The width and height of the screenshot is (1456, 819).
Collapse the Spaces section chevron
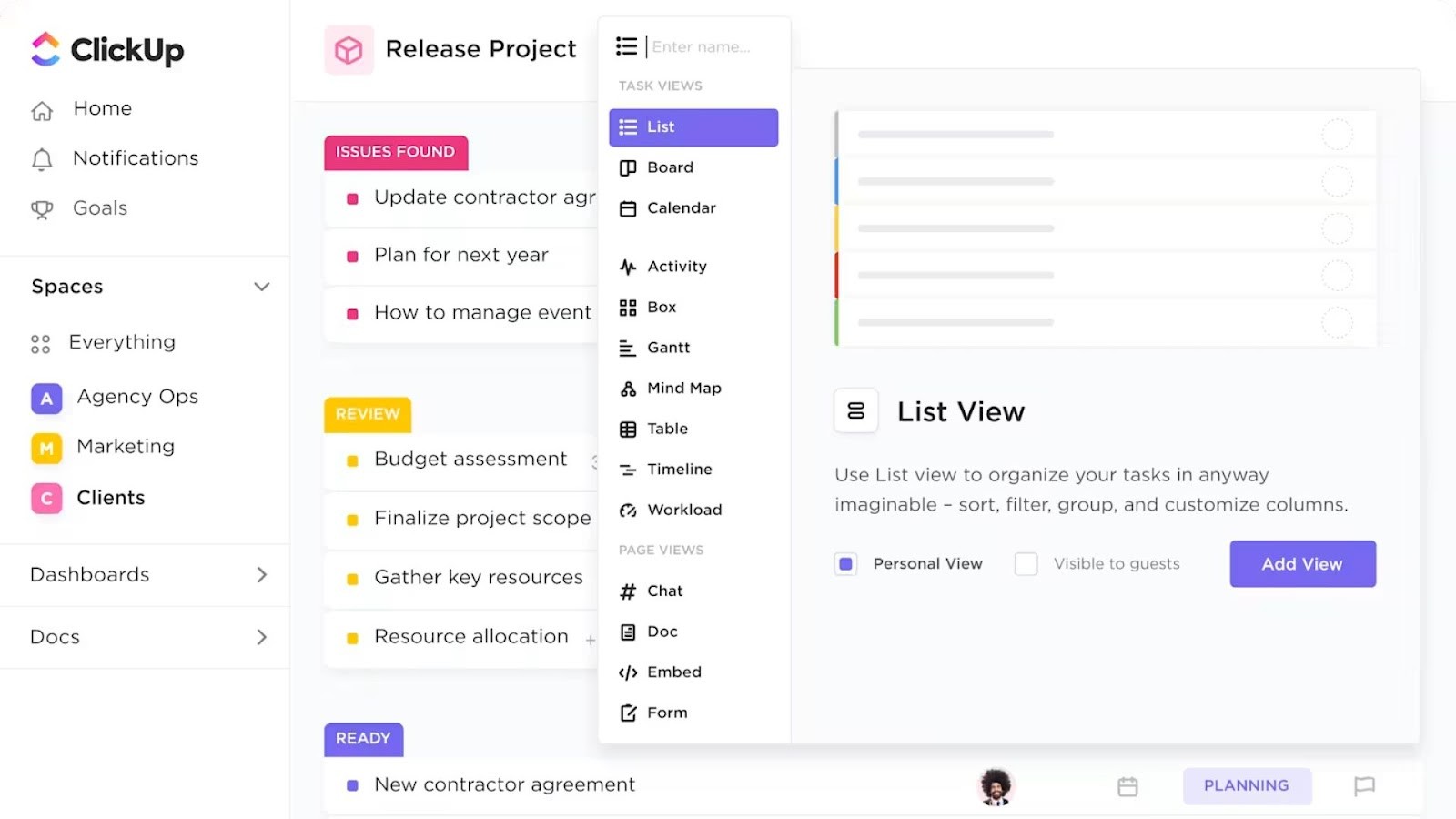click(262, 287)
